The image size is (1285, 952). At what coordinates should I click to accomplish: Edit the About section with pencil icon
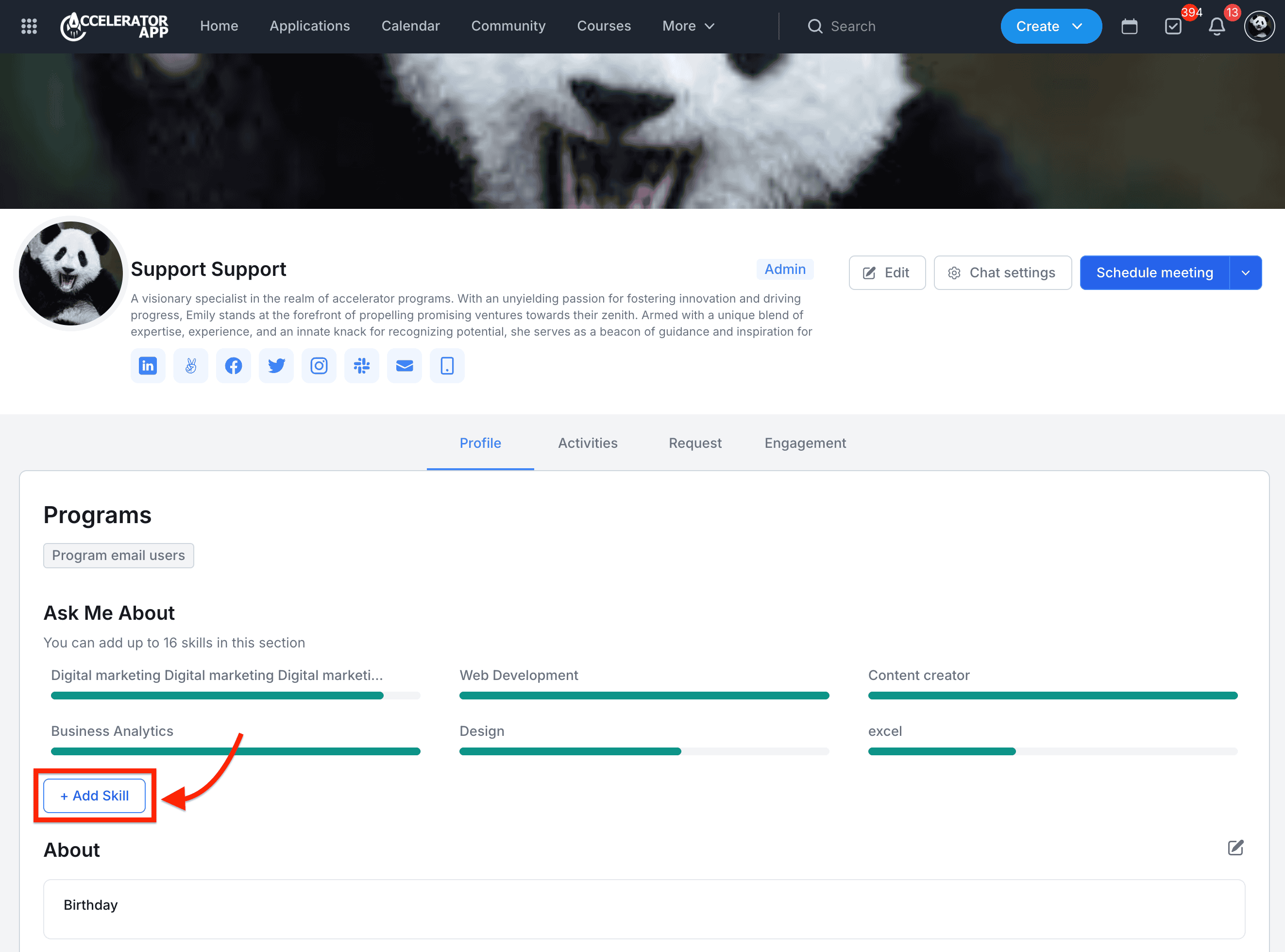1235,848
